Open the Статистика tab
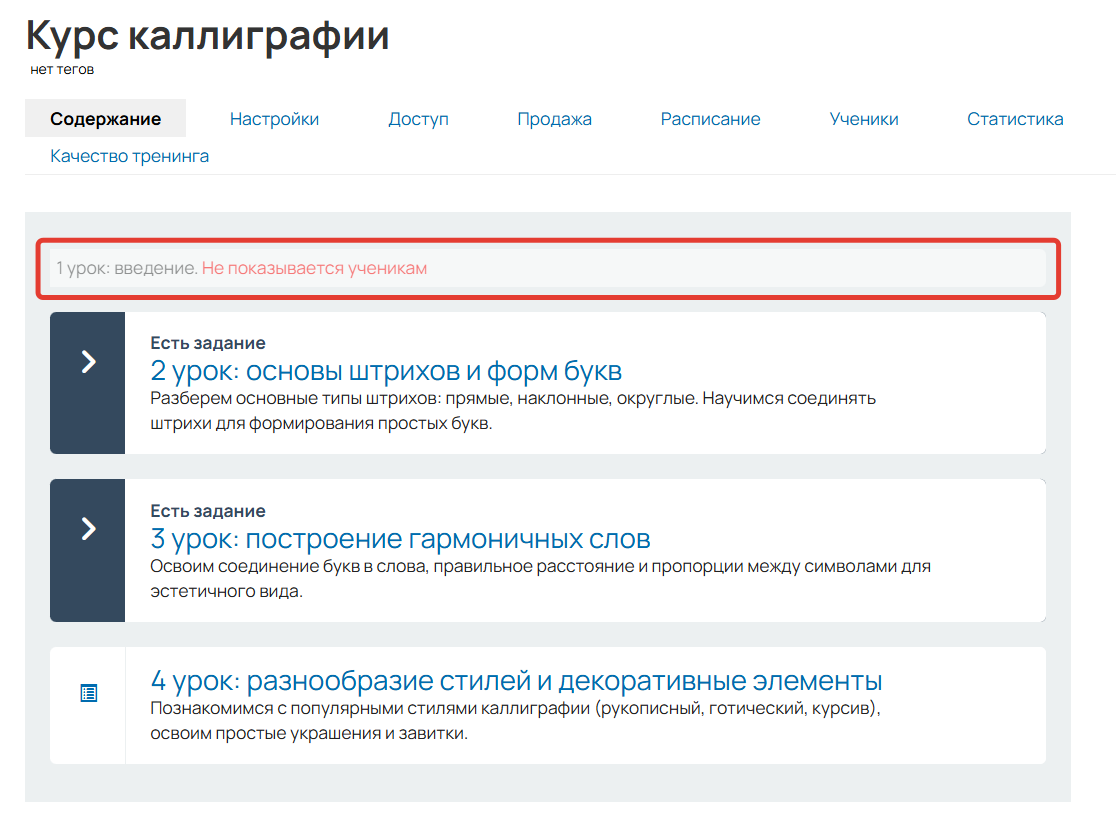1116x827 pixels. pyautogui.click(x=1014, y=118)
